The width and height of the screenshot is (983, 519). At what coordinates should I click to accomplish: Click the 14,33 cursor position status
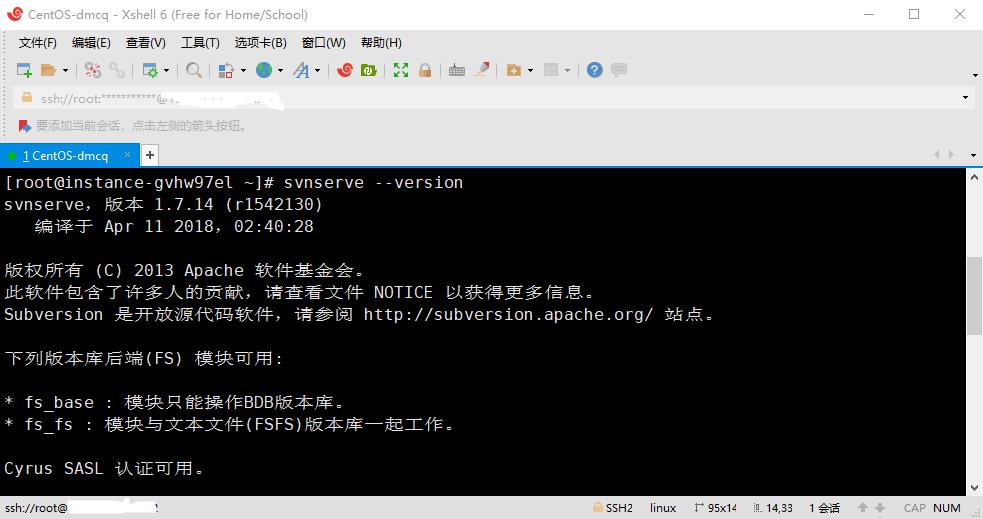(x=773, y=508)
